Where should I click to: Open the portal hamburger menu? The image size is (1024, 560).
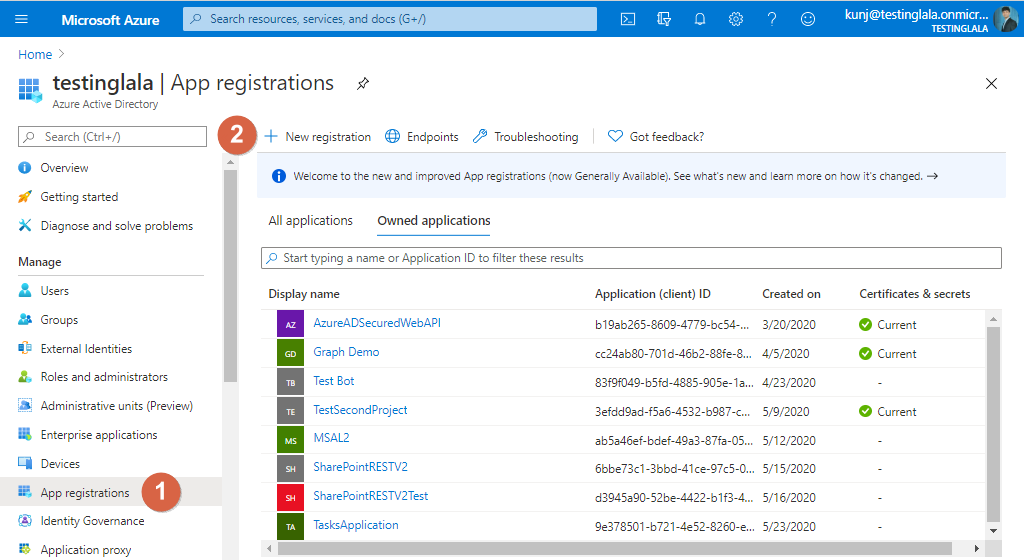pos(22,19)
